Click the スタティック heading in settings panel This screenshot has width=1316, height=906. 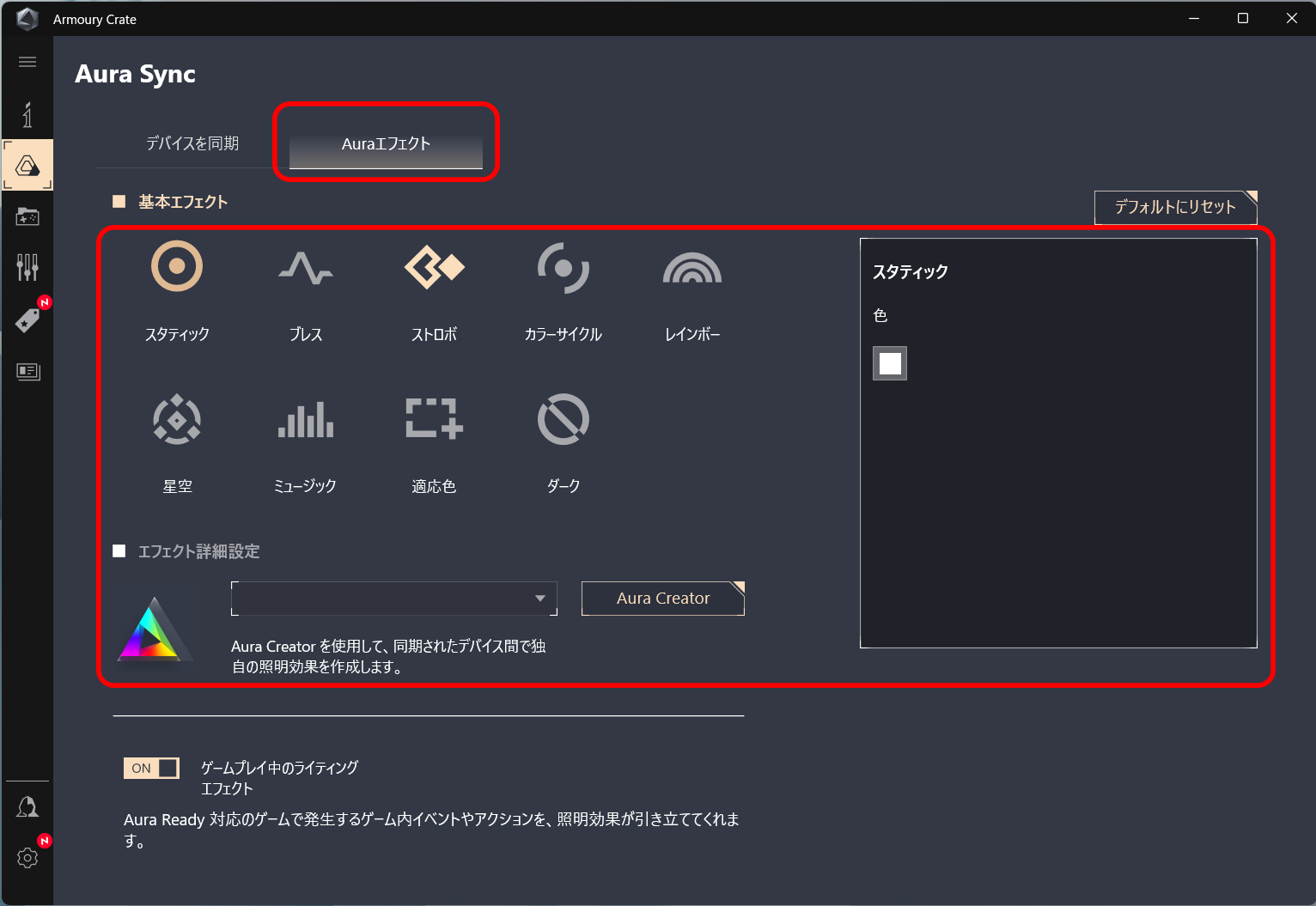point(911,271)
